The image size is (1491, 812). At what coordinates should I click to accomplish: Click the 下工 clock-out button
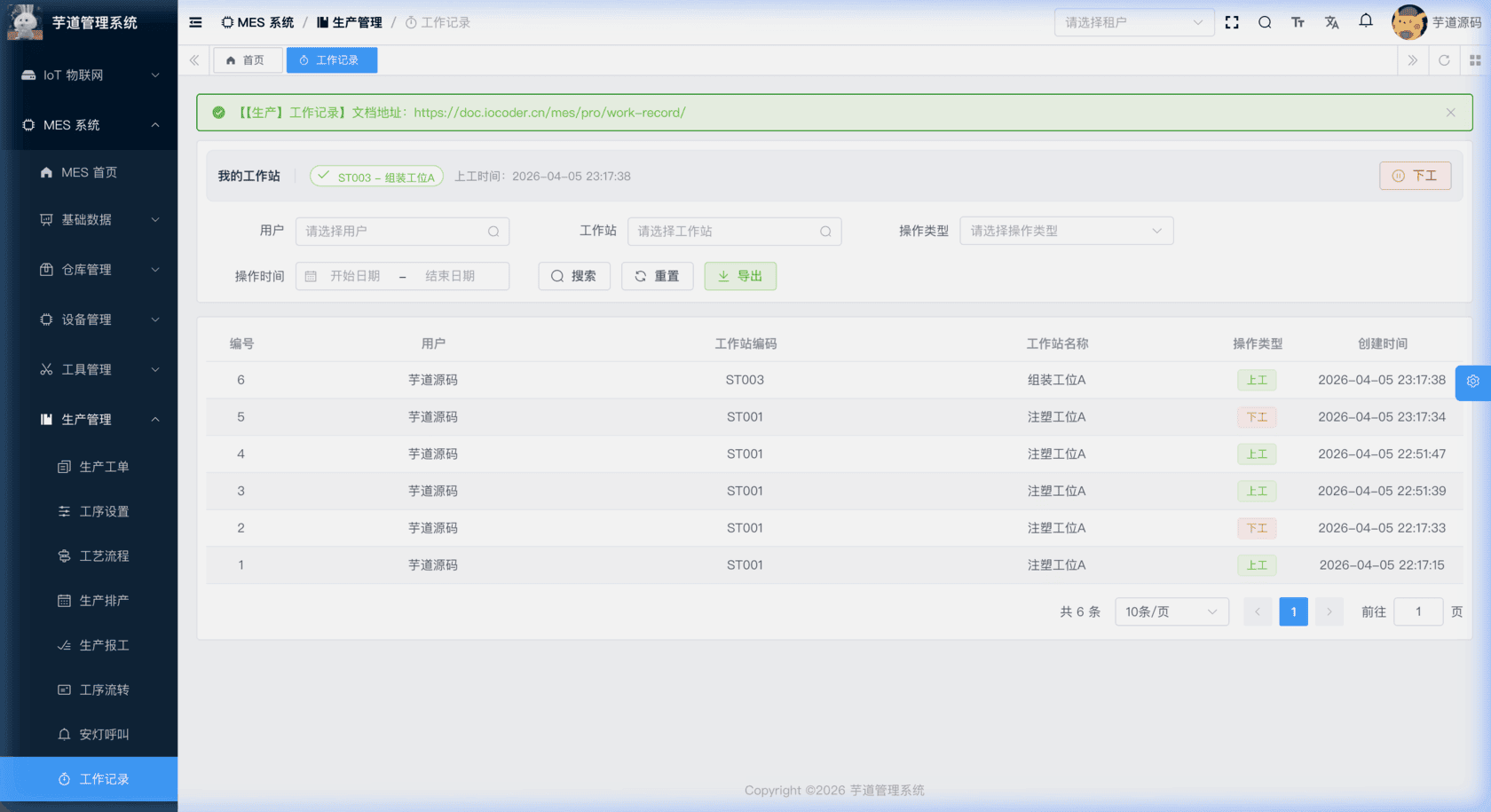click(1415, 176)
